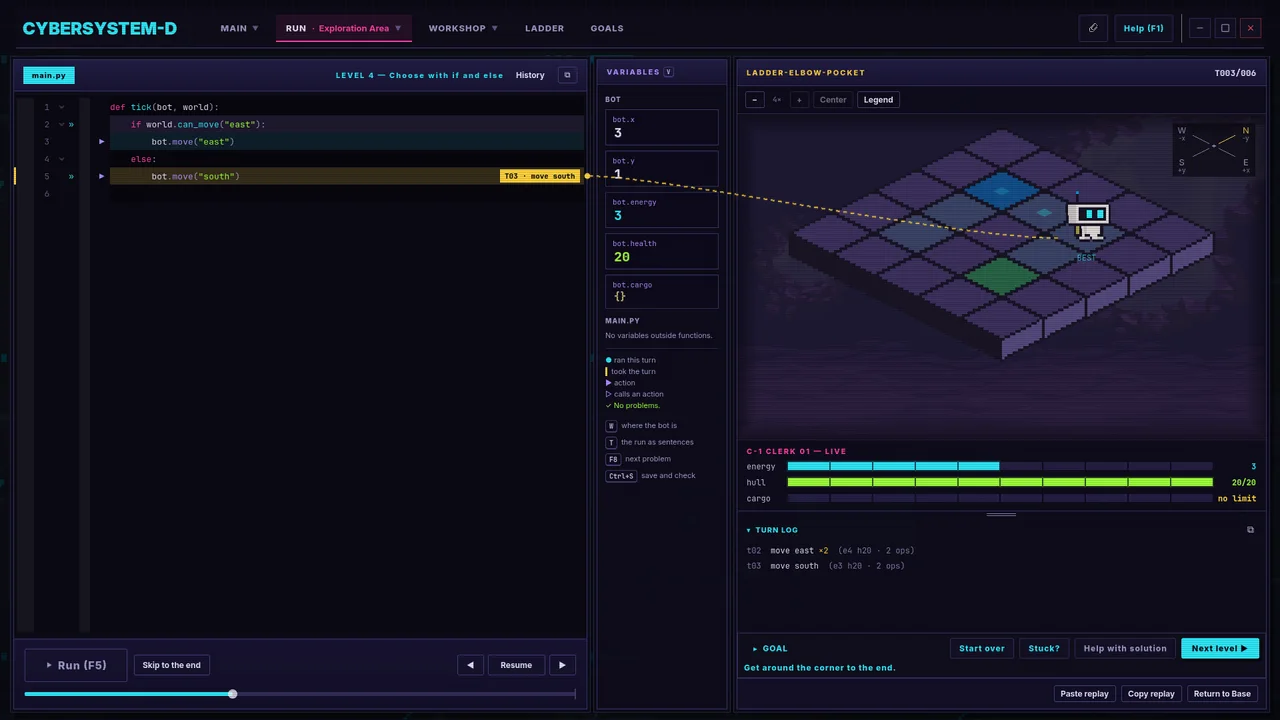Click the Next level button
1280x720 pixels.
(x=1220, y=648)
